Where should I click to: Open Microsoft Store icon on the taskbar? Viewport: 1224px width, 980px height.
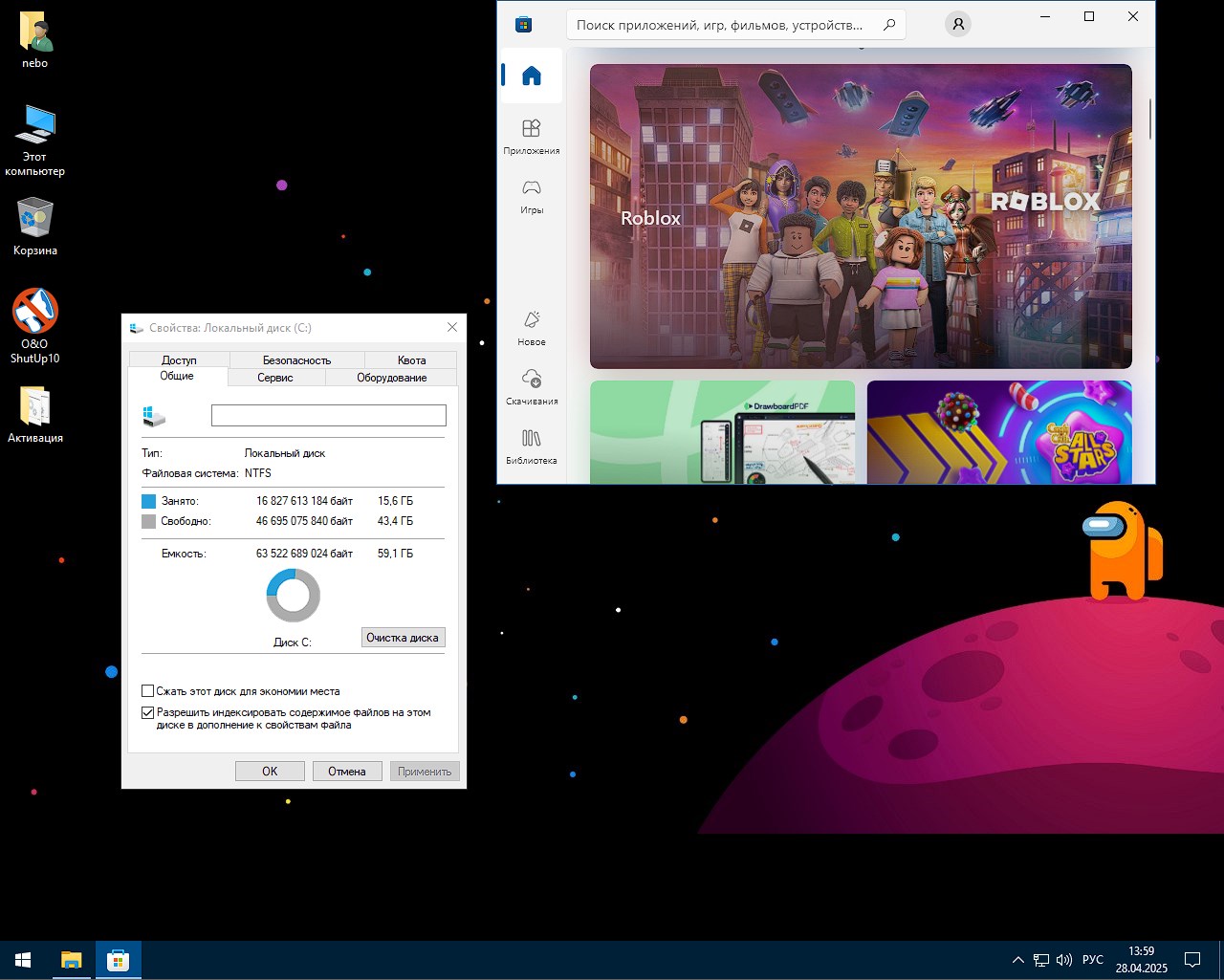click(118, 959)
